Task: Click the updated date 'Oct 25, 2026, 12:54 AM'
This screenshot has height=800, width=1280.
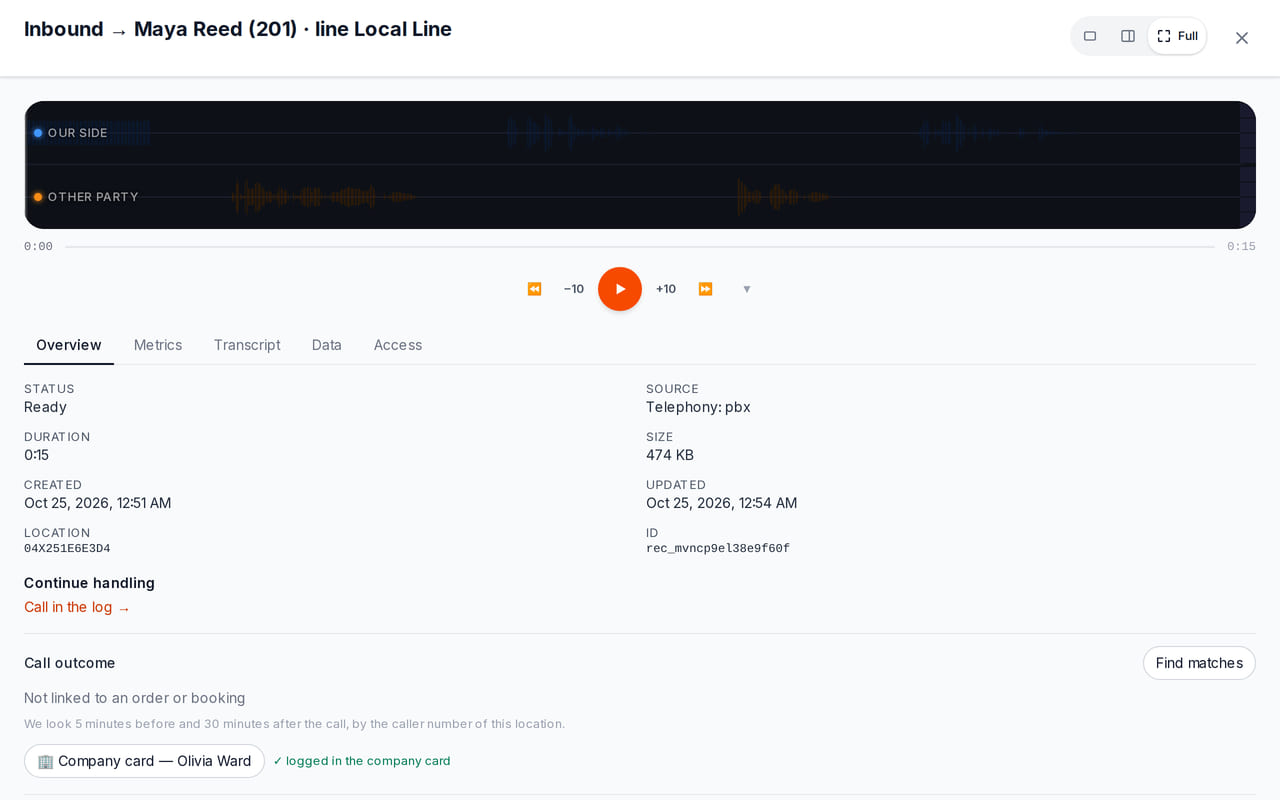Action: point(722,503)
